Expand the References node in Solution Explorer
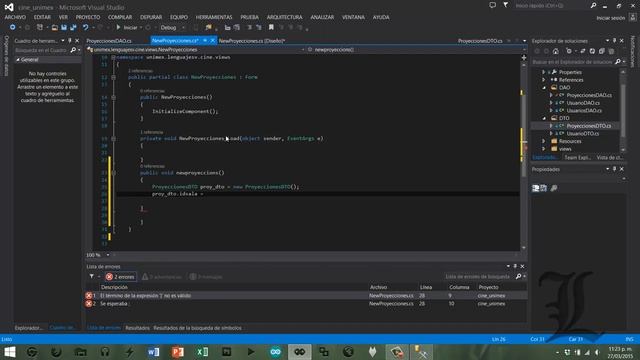 click(543, 80)
